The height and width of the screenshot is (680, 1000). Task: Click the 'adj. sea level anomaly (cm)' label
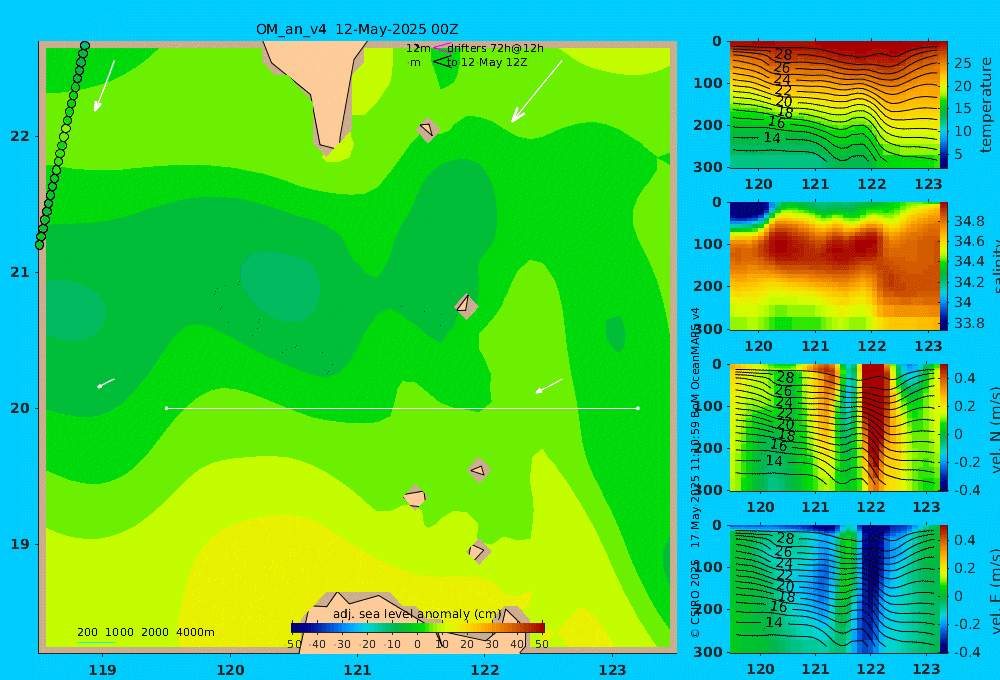point(417,614)
